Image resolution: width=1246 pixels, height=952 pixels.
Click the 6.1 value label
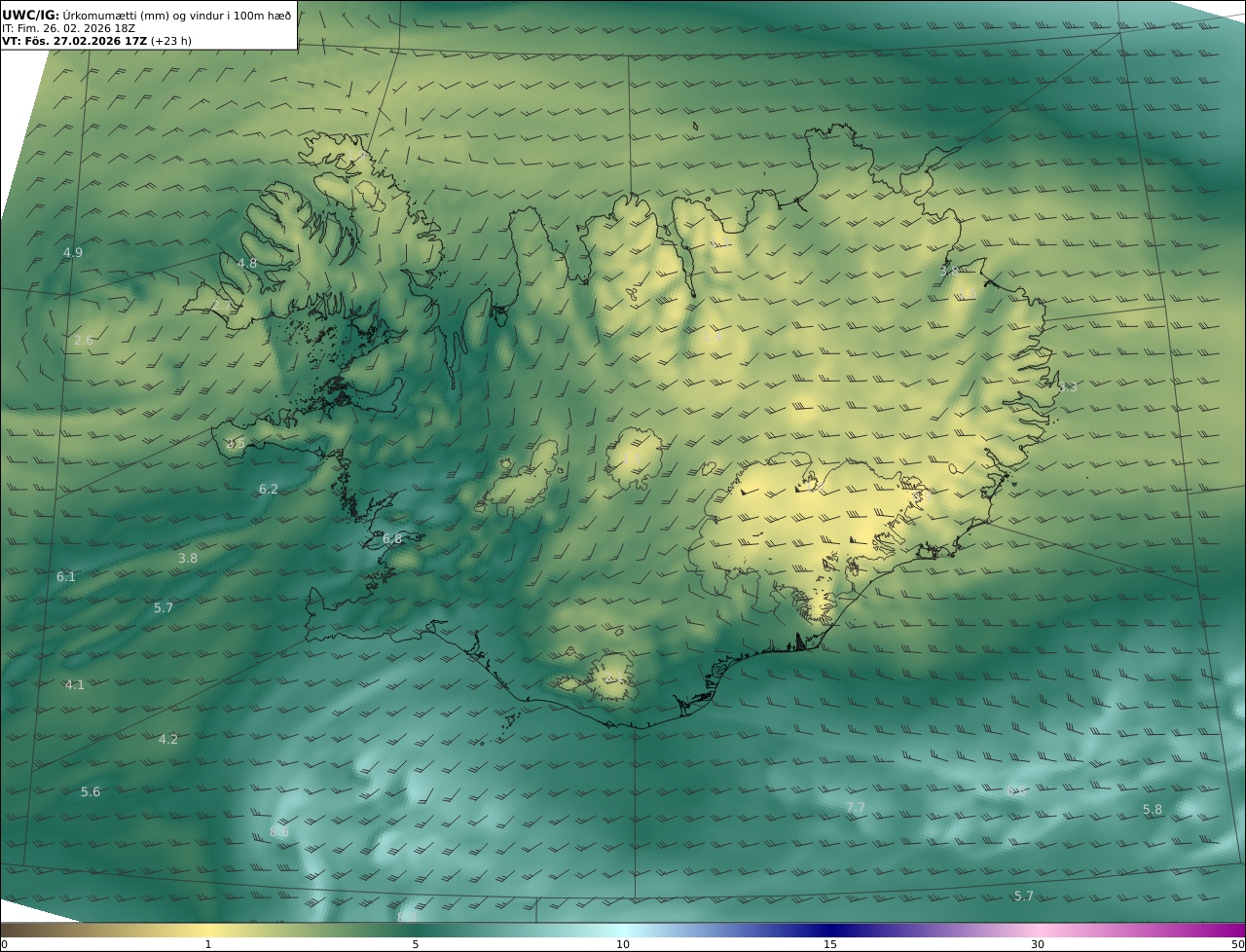tap(66, 577)
